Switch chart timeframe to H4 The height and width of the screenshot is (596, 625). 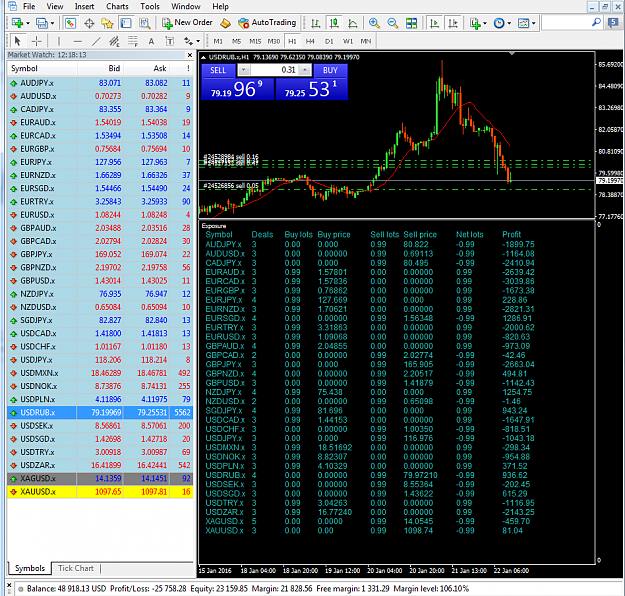coord(310,41)
